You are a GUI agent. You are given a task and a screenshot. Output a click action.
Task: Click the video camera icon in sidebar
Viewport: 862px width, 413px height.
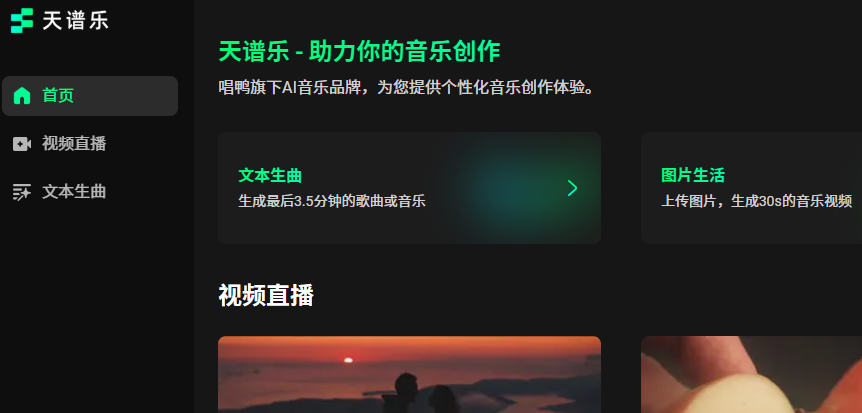(22, 144)
